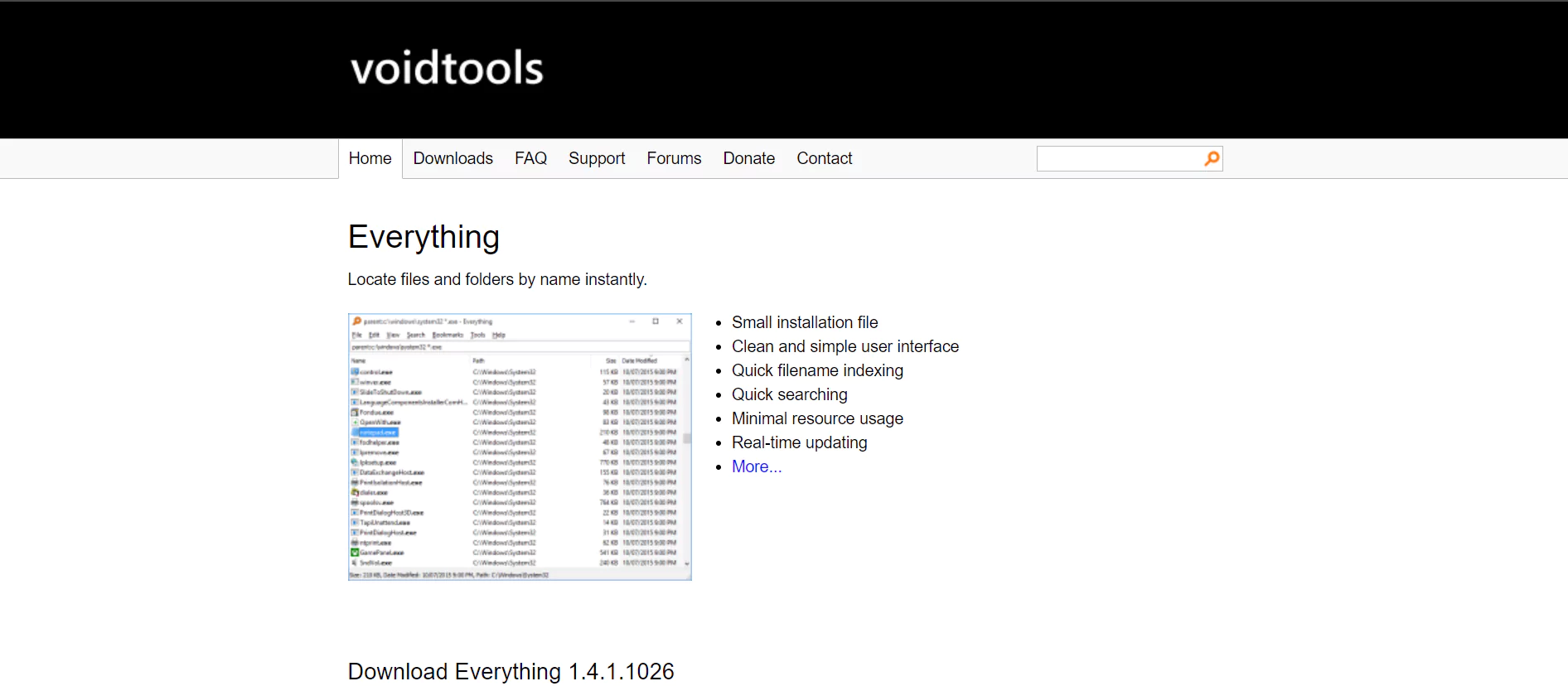1568x686 pixels.
Task: Open the Contact page
Action: (x=825, y=158)
